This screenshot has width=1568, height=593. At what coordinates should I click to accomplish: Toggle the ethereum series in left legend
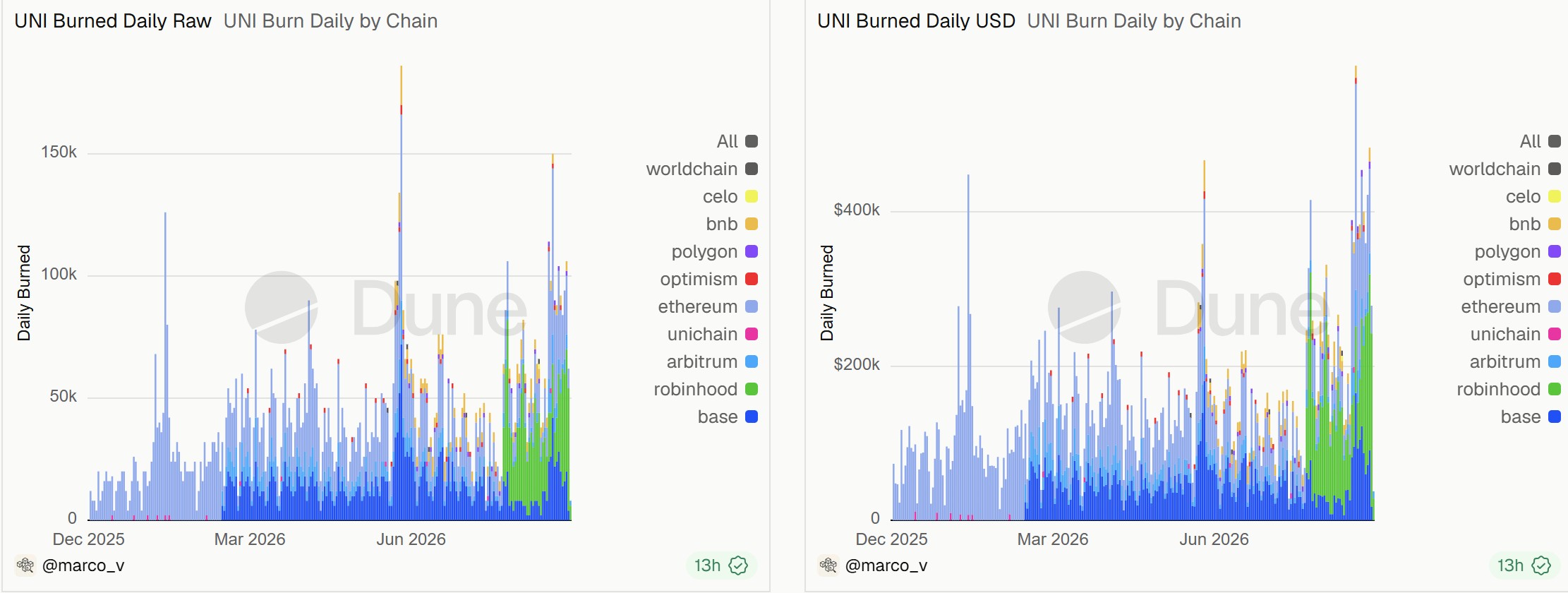pos(707,307)
